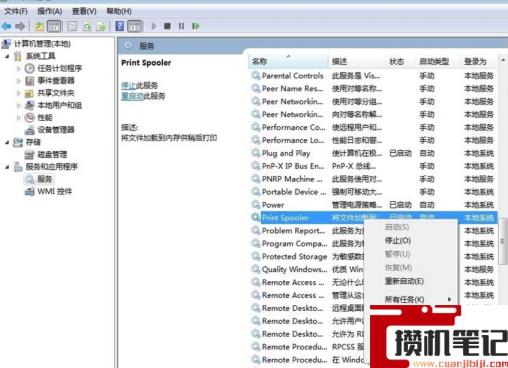Click the Stop service square icon
The image size is (508, 368).
[x=167, y=26]
